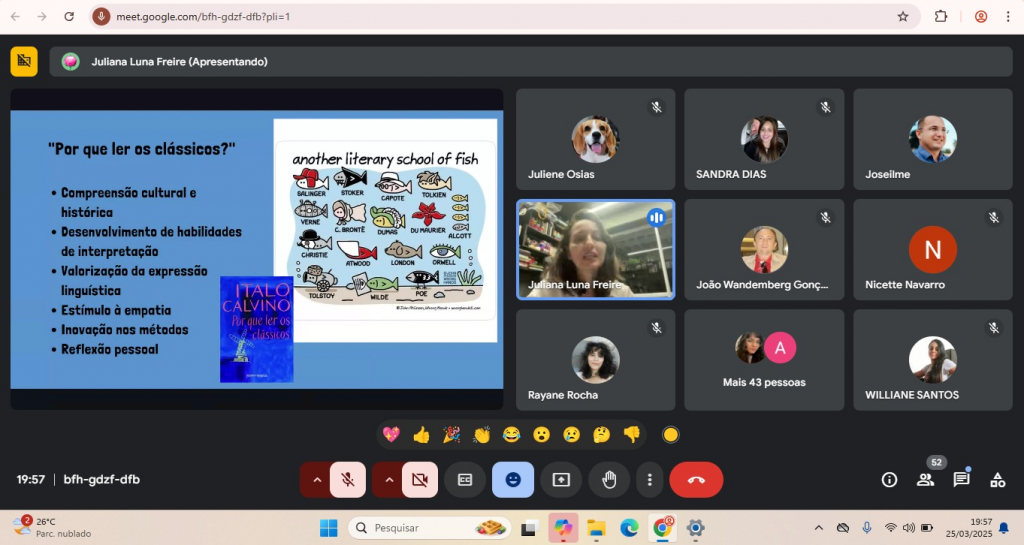Turn on the camera
Screen dimensions: 1024x545
click(419, 479)
